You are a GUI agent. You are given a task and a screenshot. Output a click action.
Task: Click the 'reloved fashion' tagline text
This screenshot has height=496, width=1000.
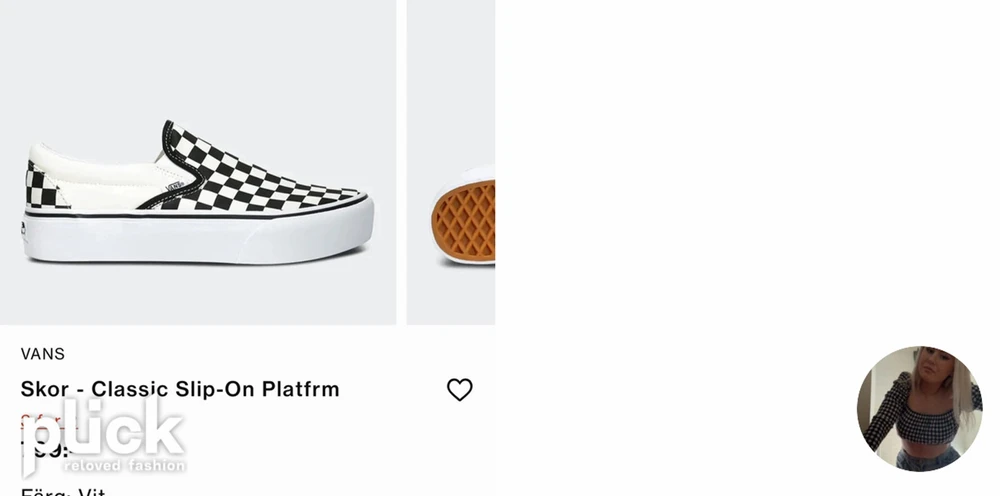pos(125,465)
